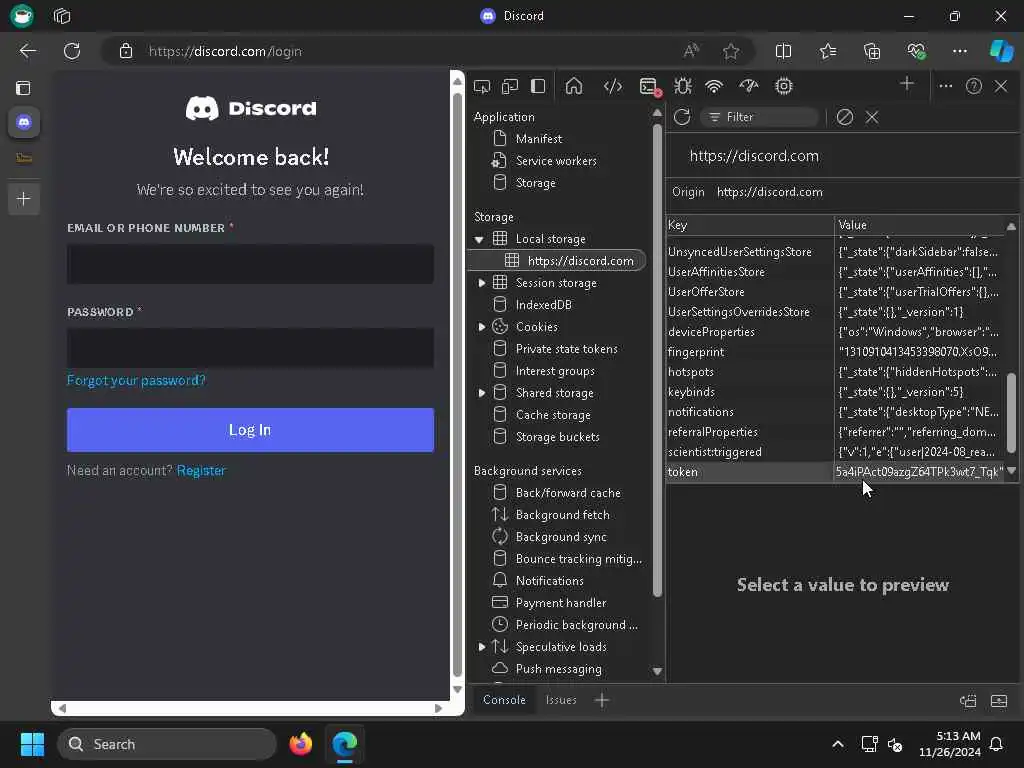Go back in browser
Viewport: 1024px width, 768px height.
pos(28,51)
